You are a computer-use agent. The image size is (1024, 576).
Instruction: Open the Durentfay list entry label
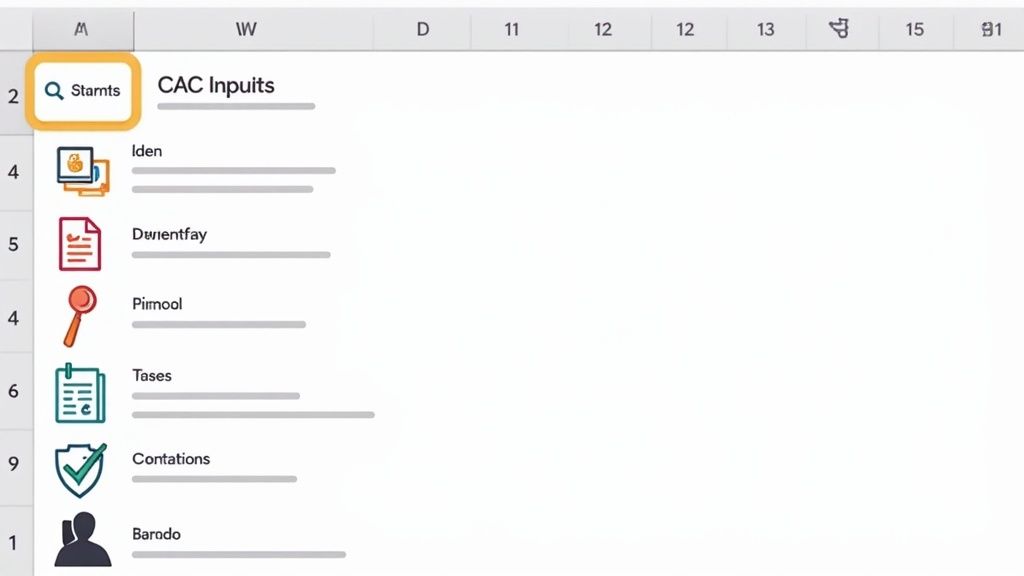pos(169,234)
